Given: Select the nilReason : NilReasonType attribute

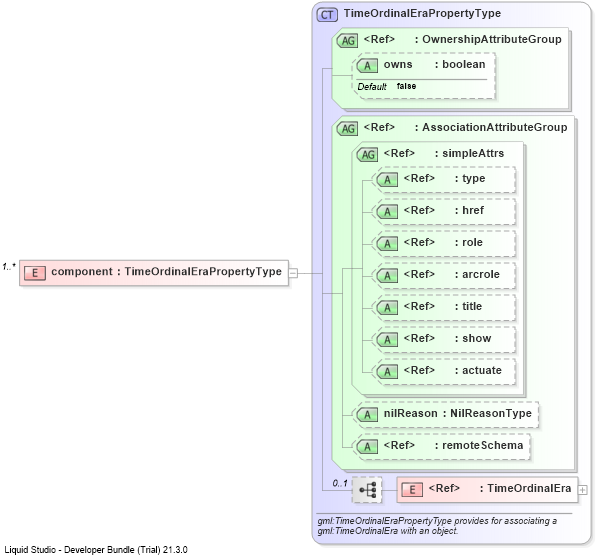Looking at the screenshot, I should [x=446, y=414].
